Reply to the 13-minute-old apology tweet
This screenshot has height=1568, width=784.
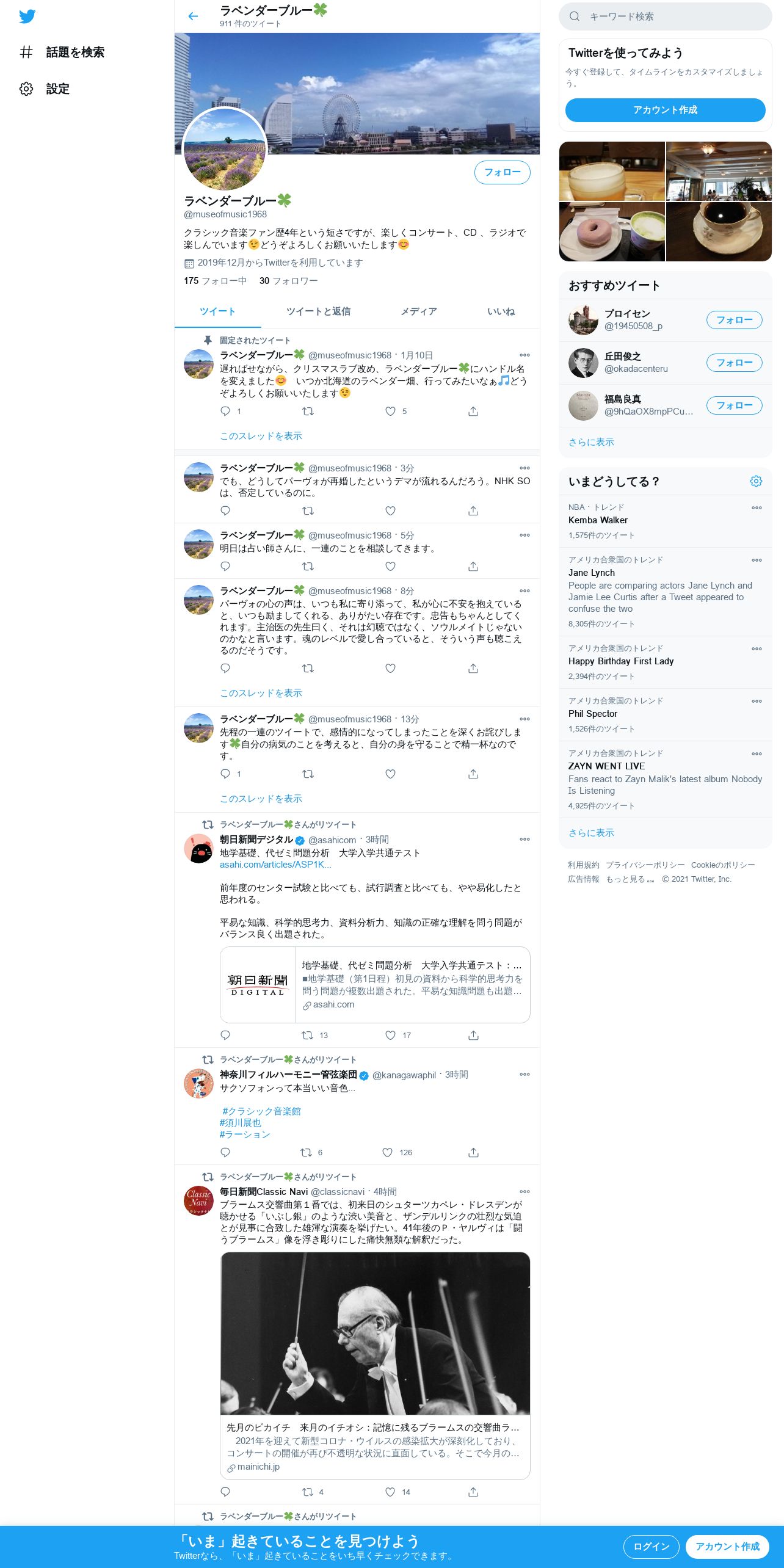[225, 774]
